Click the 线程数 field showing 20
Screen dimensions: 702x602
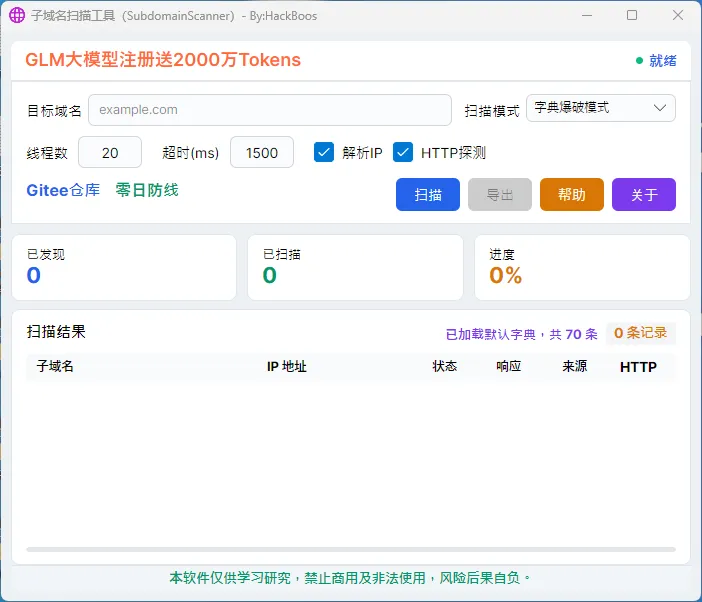(110, 152)
